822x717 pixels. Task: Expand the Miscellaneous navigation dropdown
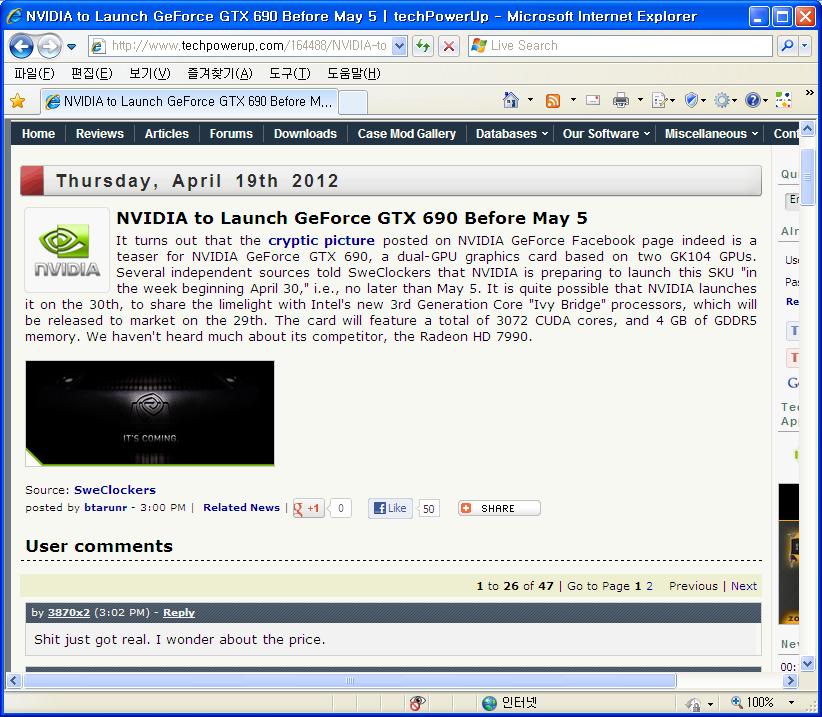click(711, 134)
